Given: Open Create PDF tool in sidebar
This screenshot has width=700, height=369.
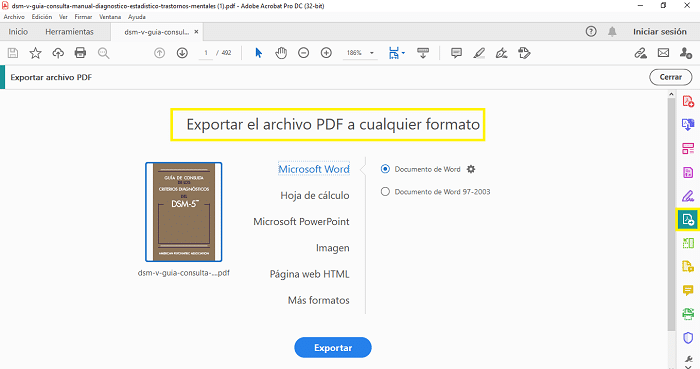Looking at the screenshot, I should [688, 102].
